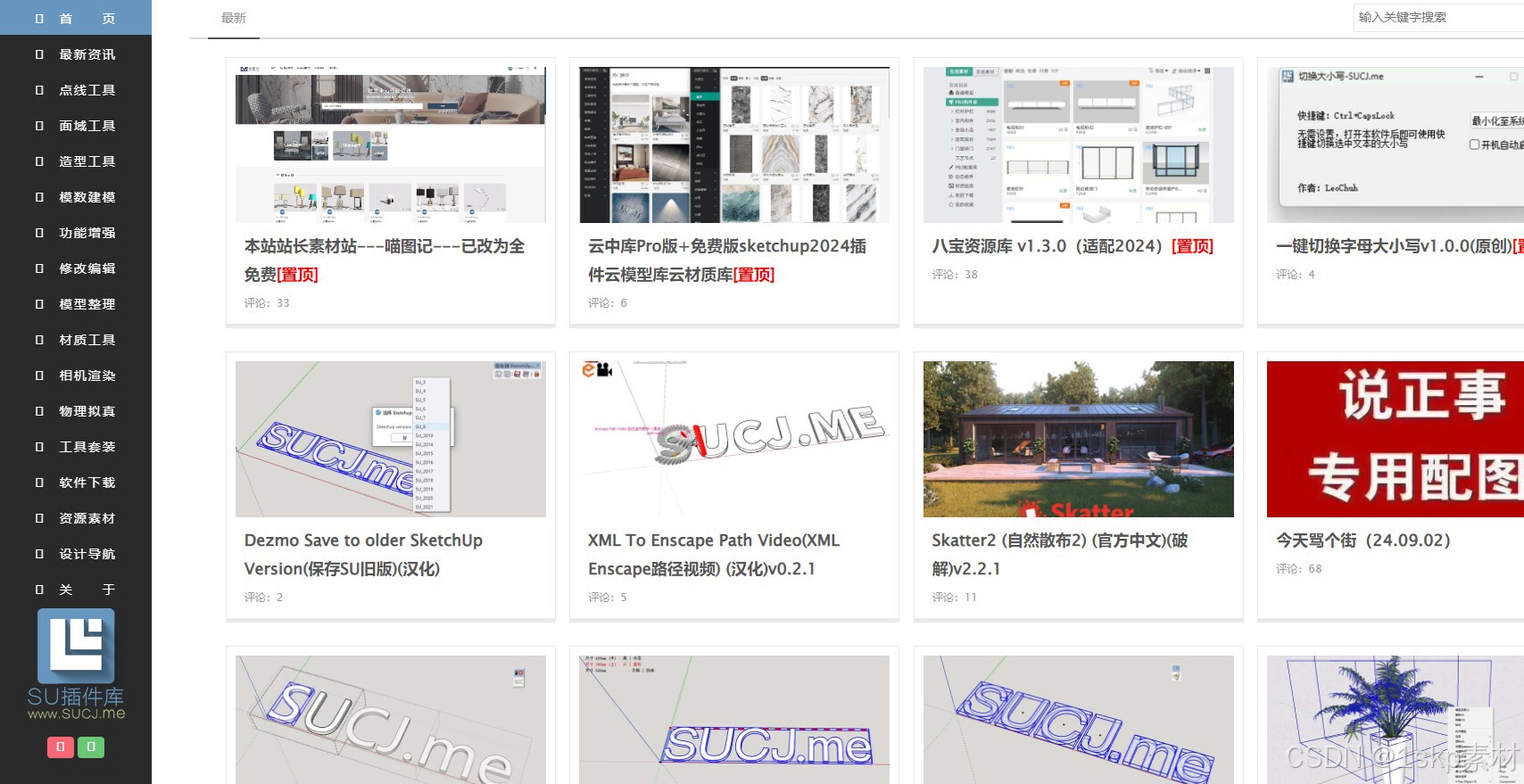Open the 云中库Pro版 marble textures thumbnail
1524x784 pixels.
point(734,144)
